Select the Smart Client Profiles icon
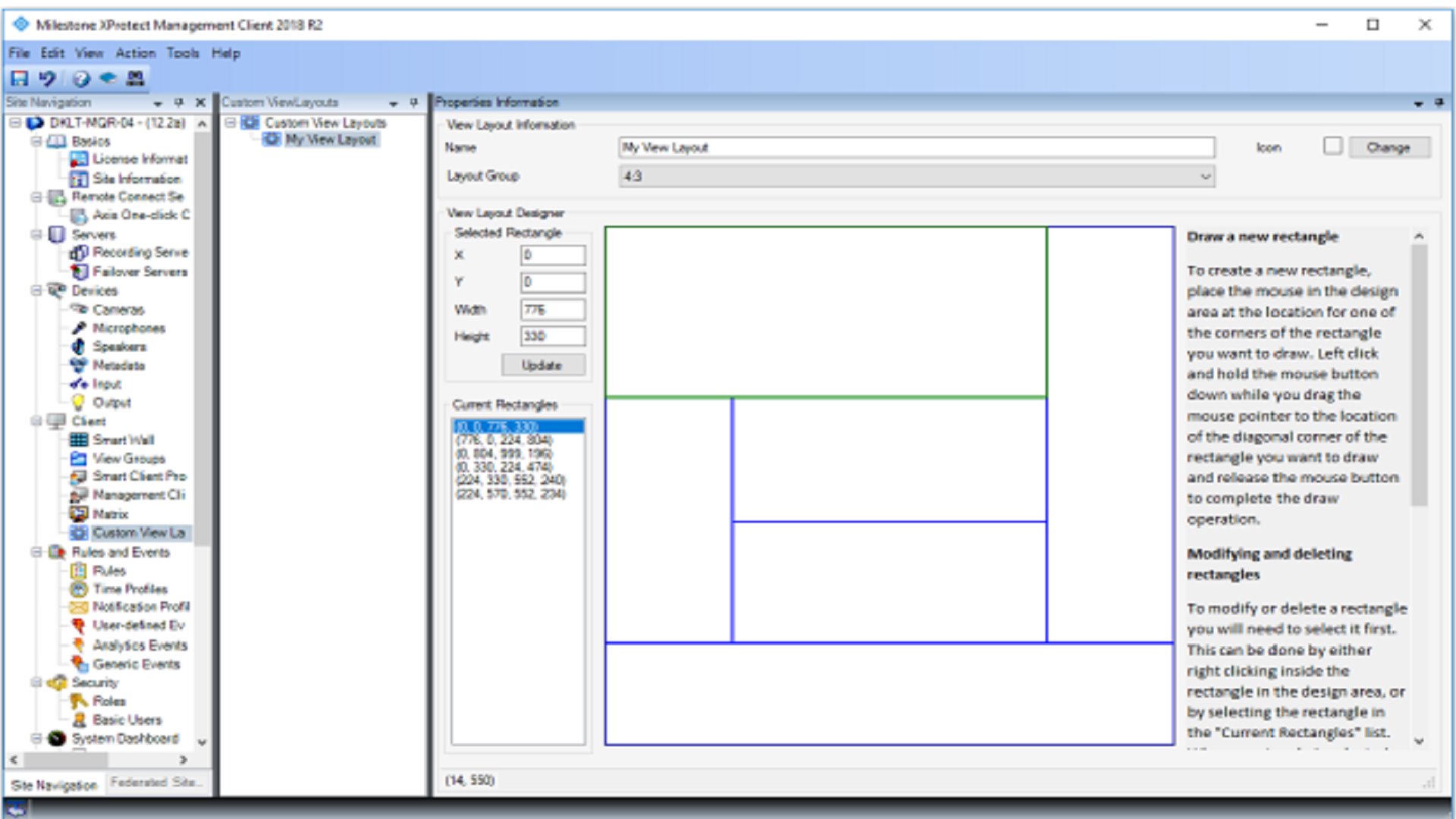Image resolution: width=1456 pixels, height=819 pixels. click(79, 477)
